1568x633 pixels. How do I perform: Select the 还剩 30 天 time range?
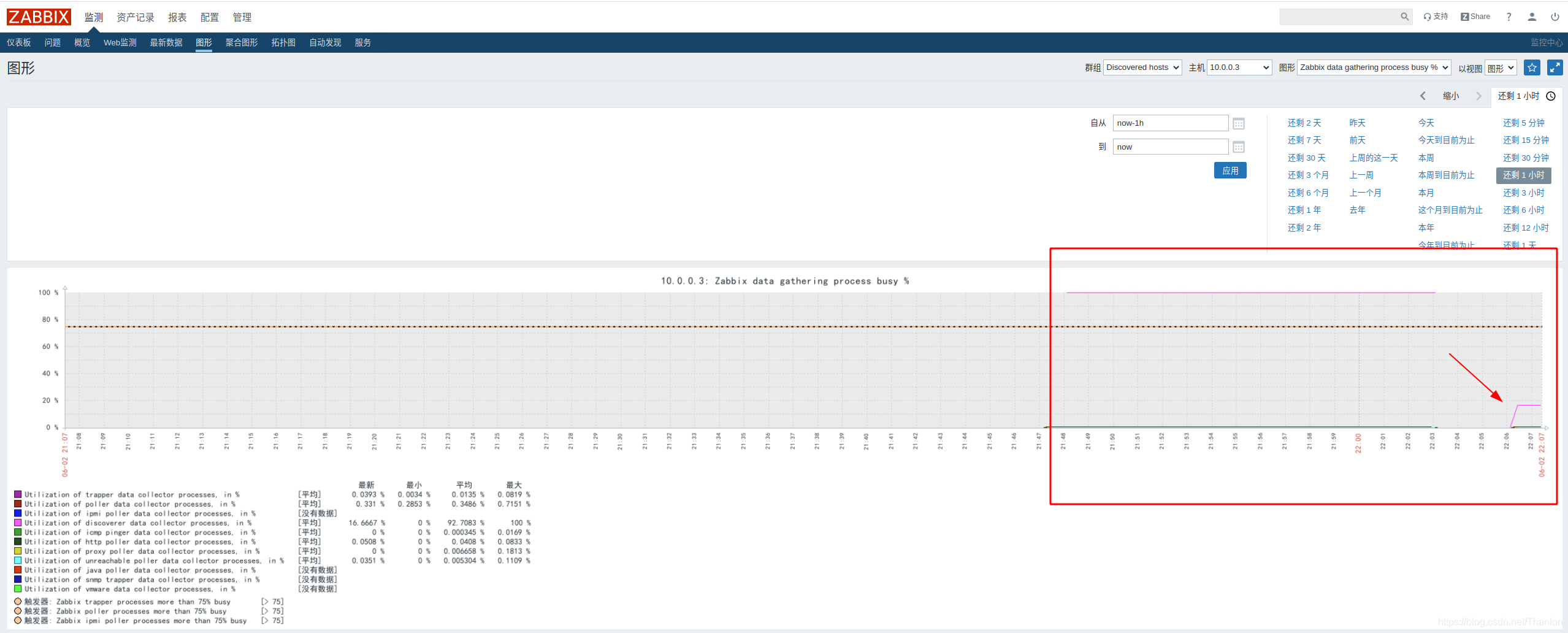(x=1306, y=158)
